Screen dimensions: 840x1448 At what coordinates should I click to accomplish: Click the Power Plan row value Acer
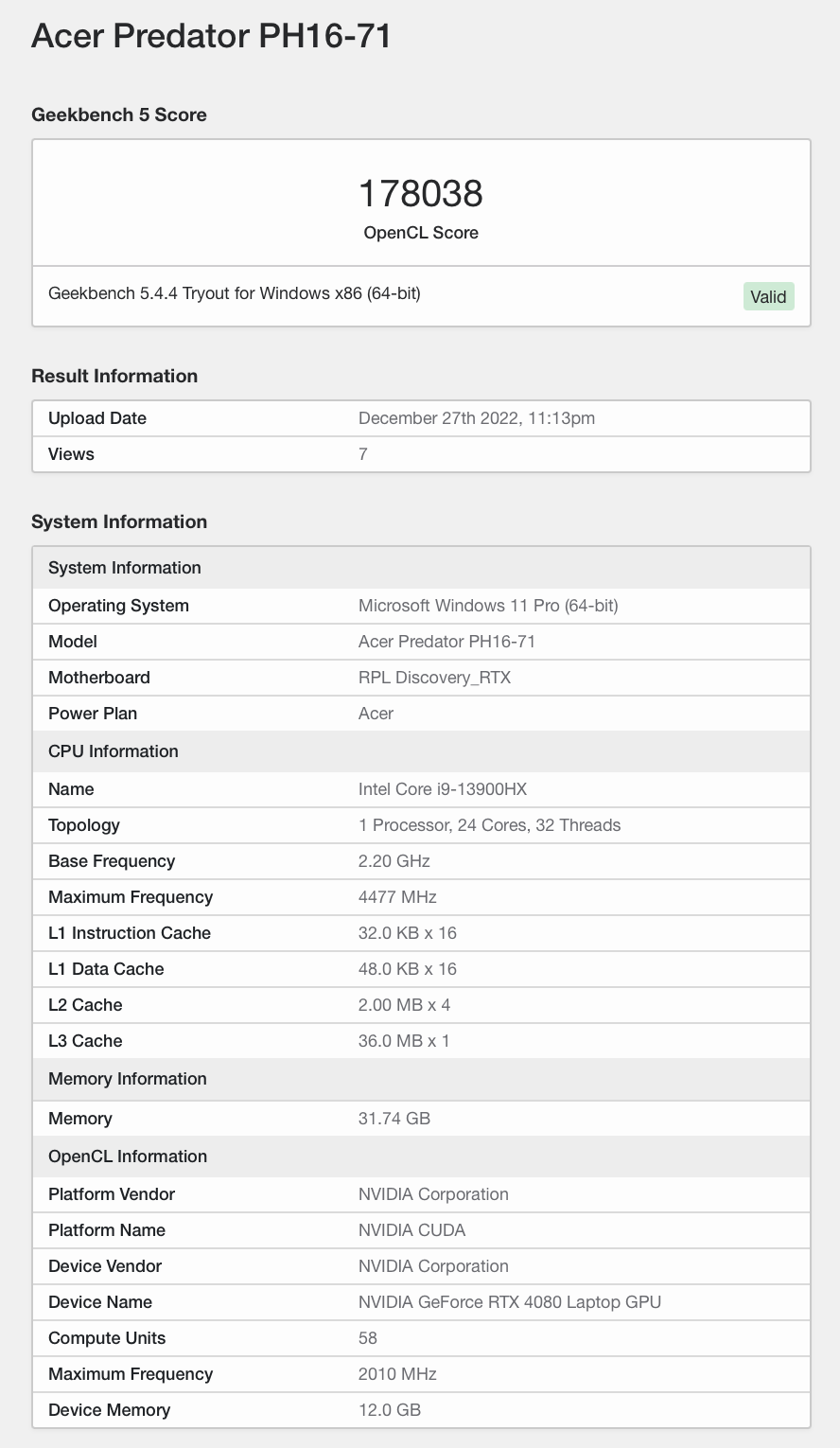(376, 714)
